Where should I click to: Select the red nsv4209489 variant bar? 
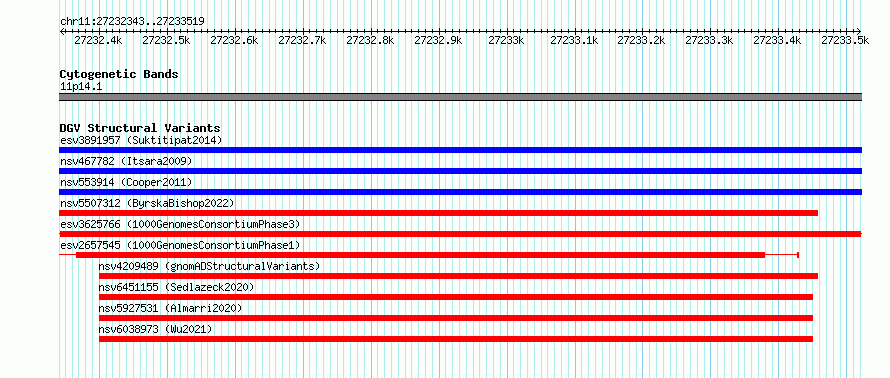click(x=459, y=276)
